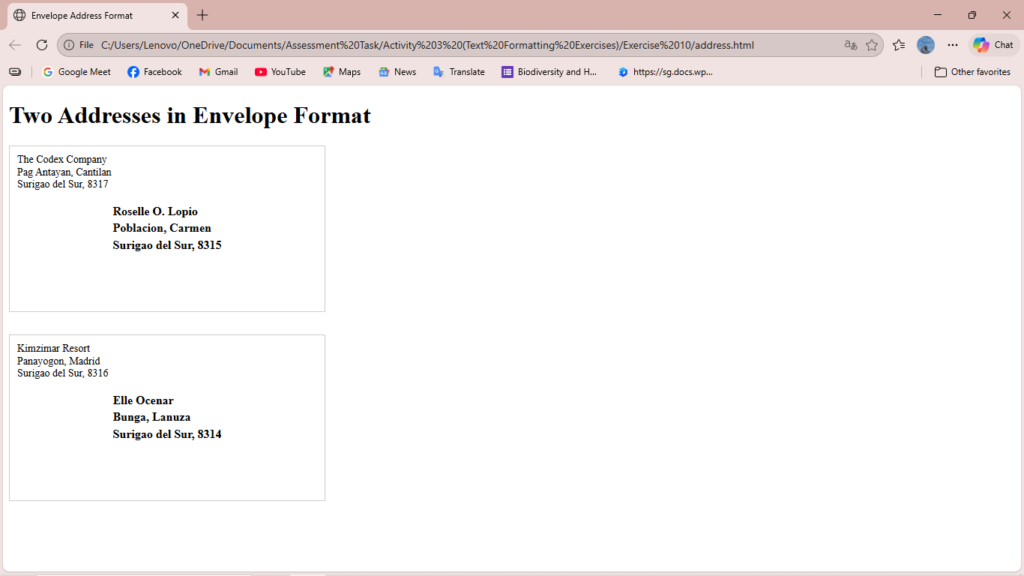Open the user profile avatar

click(926, 45)
